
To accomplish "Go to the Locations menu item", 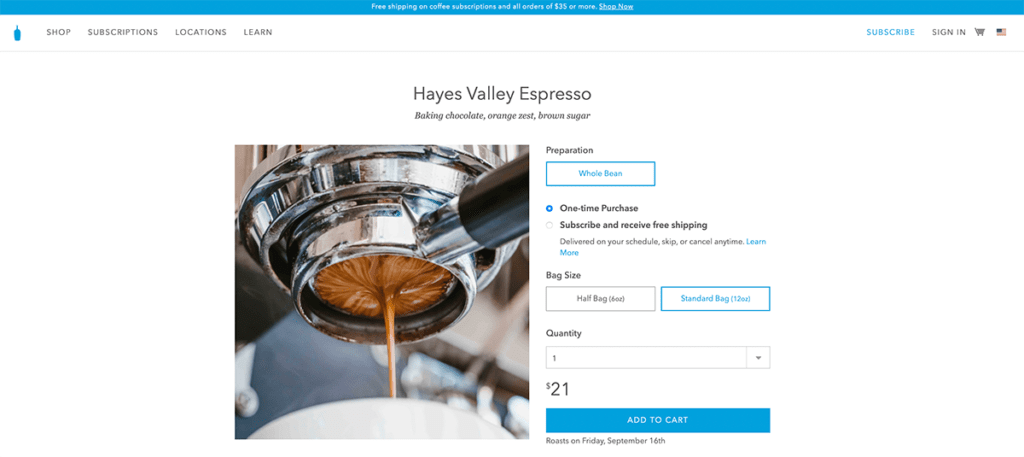I will coord(200,32).
